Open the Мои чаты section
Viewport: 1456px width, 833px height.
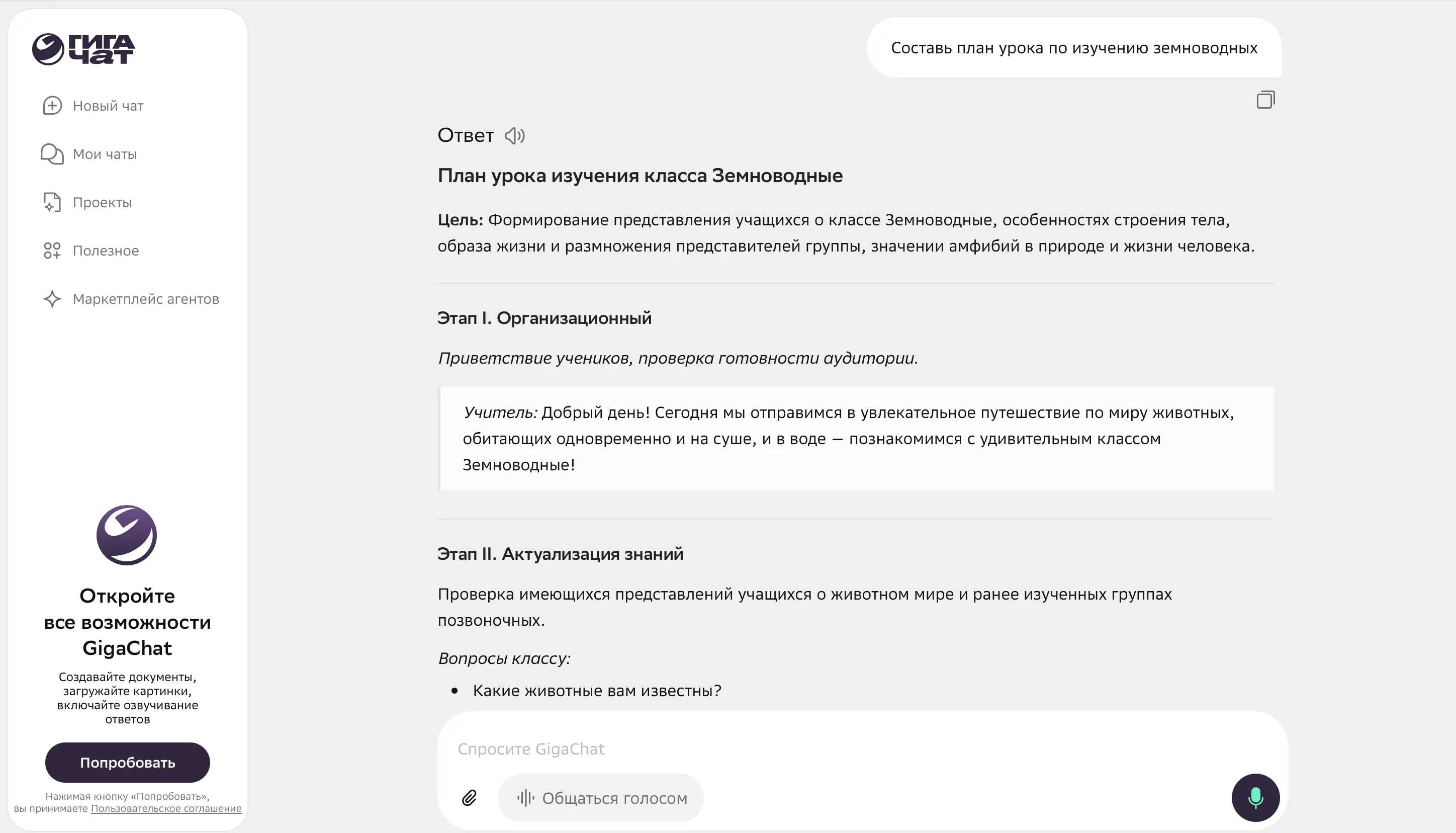tap(105, 153)
